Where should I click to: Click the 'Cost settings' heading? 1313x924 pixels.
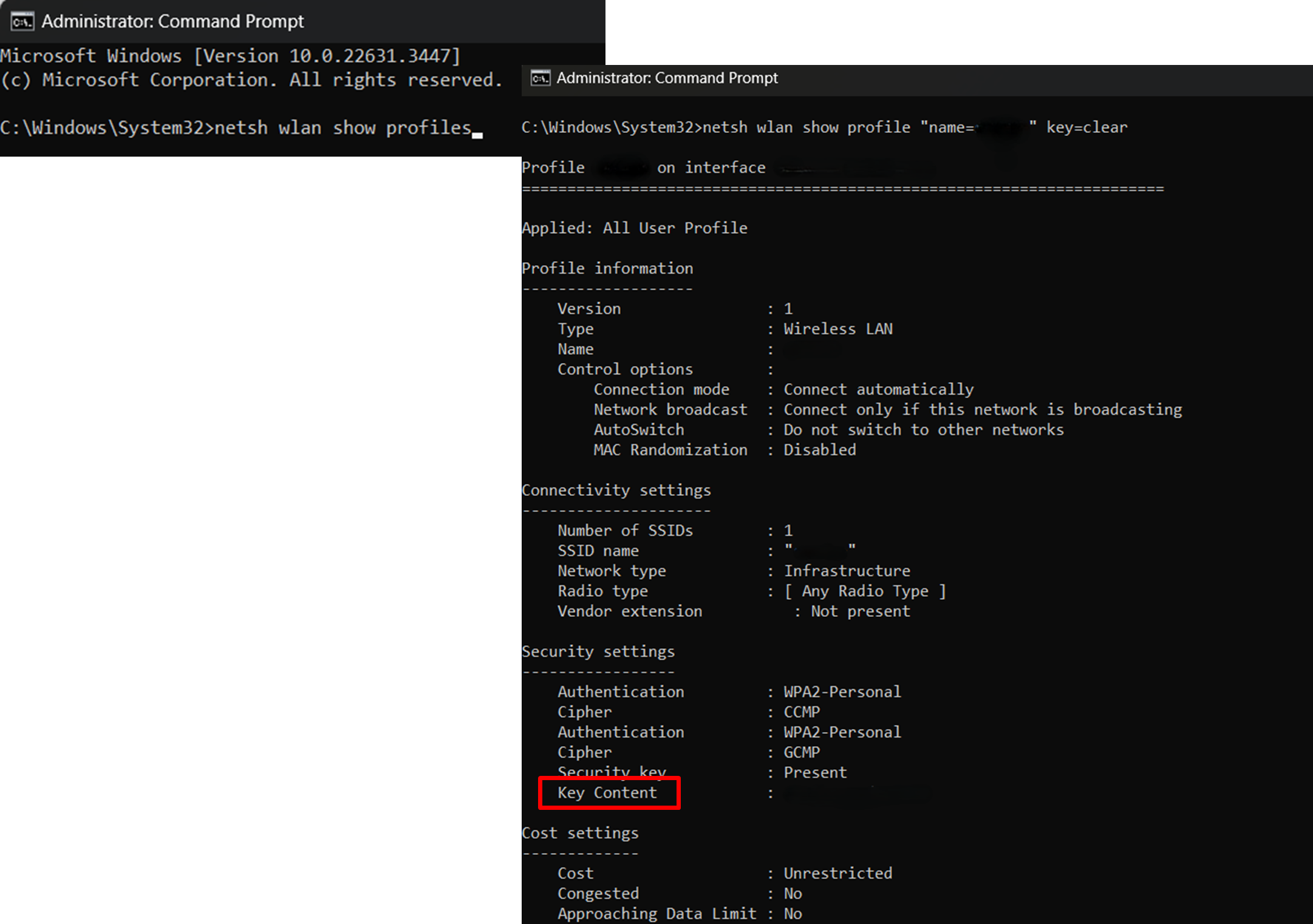pos(580,834)
